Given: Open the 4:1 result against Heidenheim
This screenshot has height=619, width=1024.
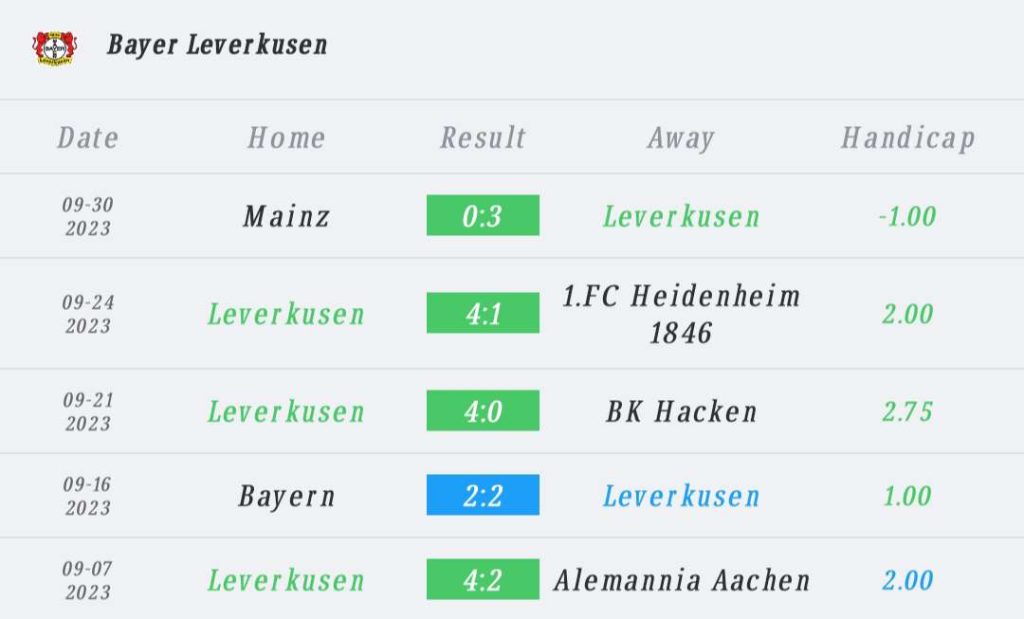Looking at the screenshot, I should [483, 313].
